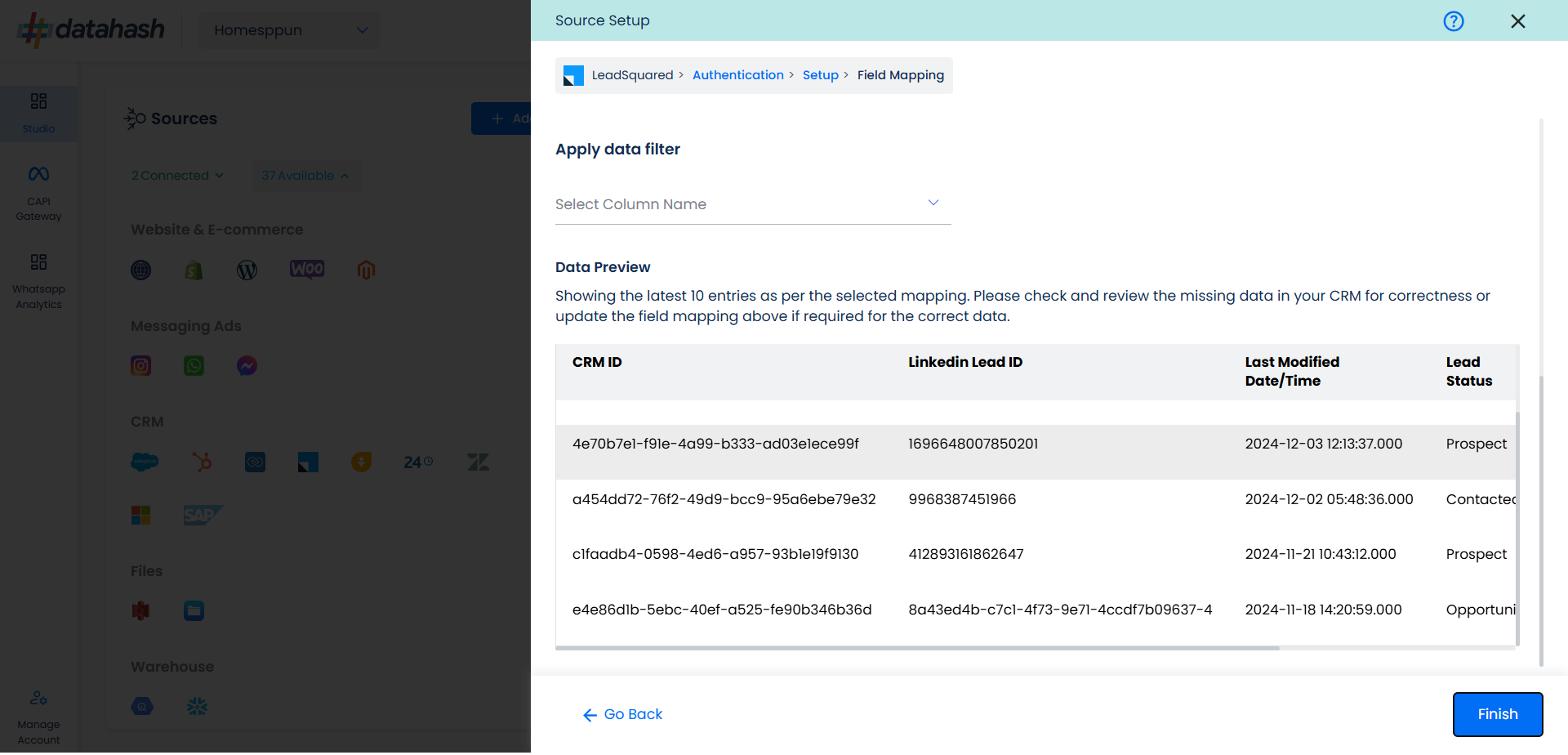The image size is (1568, 755).
Task: Go to Authentication breadcrumb step
Action: click(738, 75)
